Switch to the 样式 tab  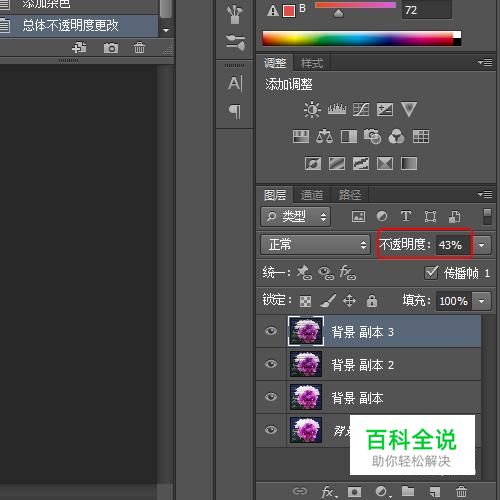(x=312, y=63)
